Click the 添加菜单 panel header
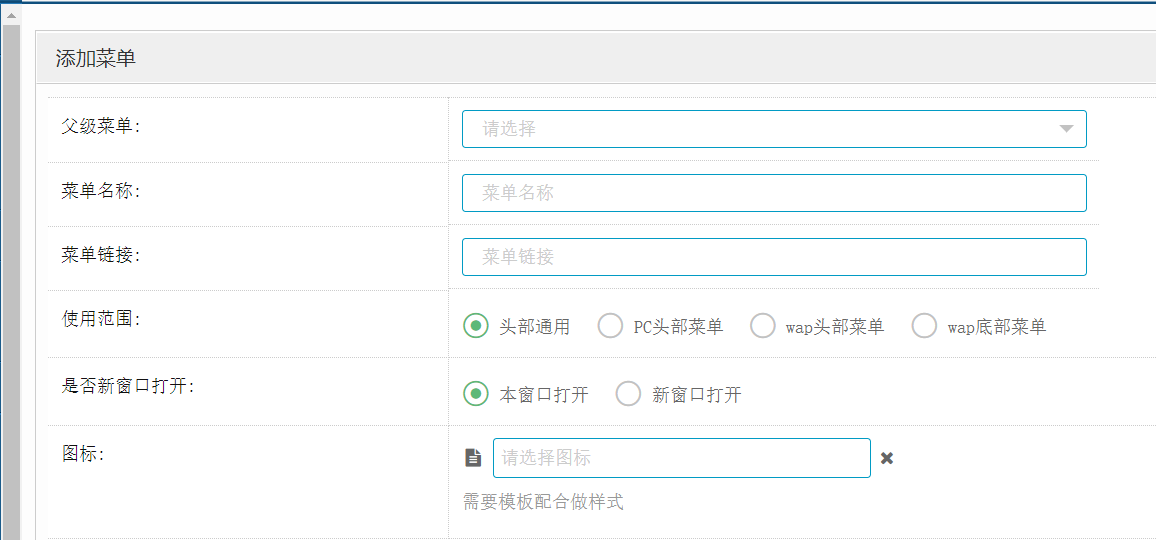The image size is (1156, 540). (x=96, y=59)
